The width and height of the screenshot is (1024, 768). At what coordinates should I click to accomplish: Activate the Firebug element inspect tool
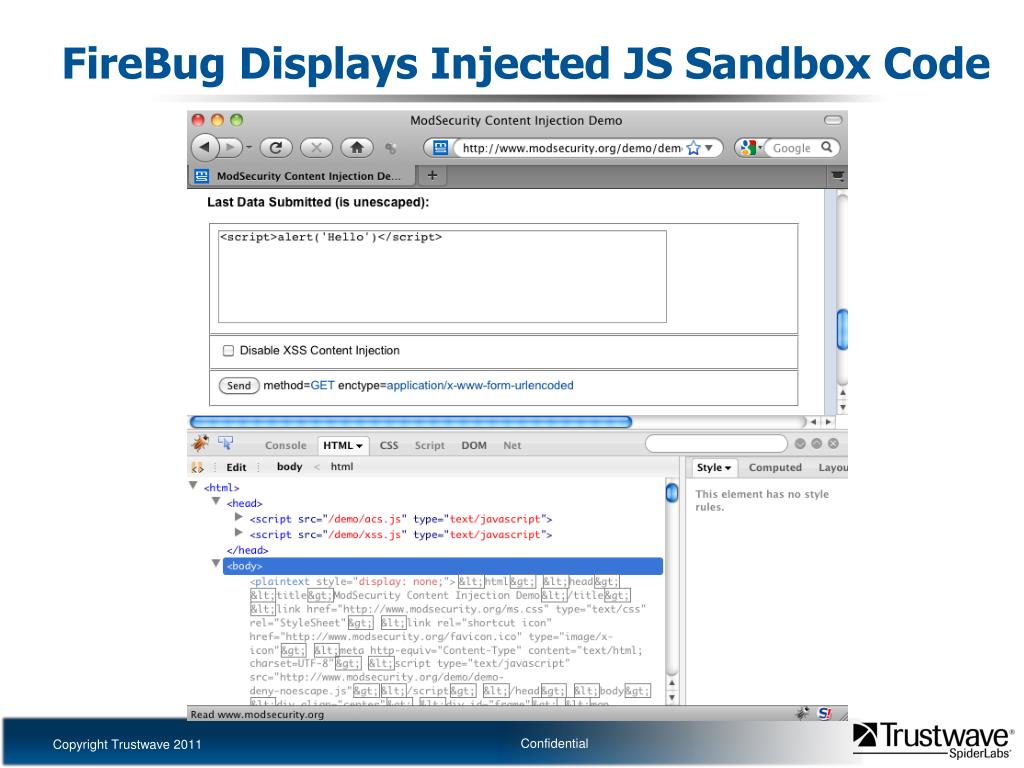pyautogui.click(x=226, y=443)
